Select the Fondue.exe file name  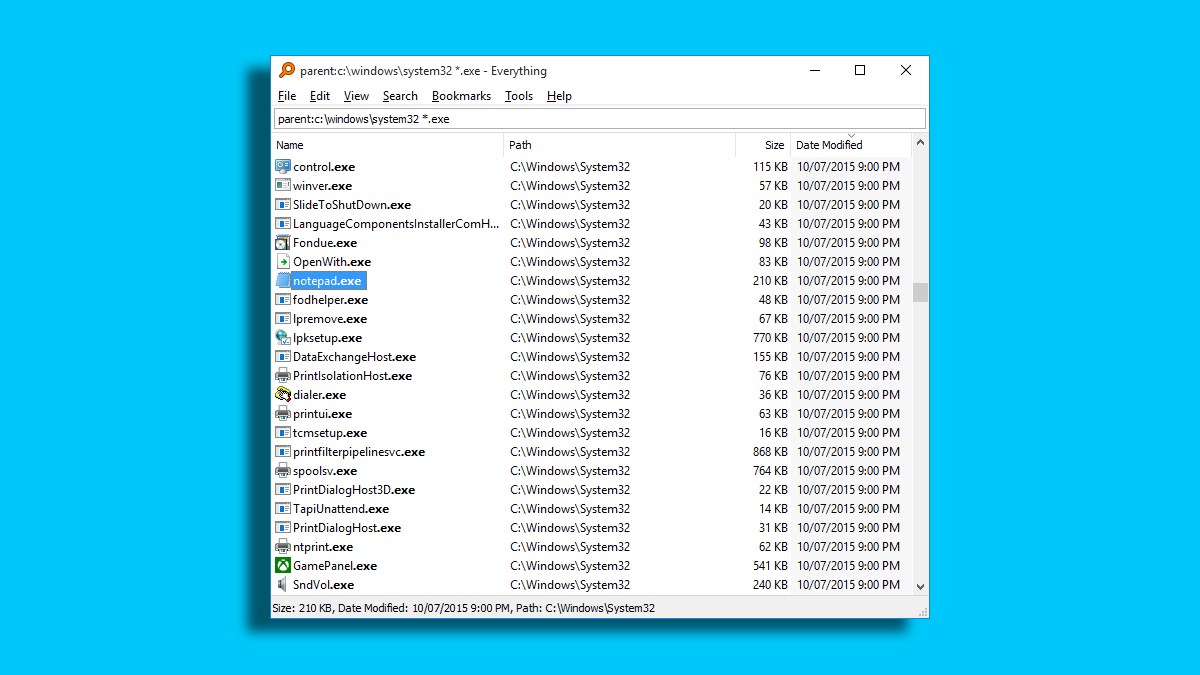(x=325, y=243)
